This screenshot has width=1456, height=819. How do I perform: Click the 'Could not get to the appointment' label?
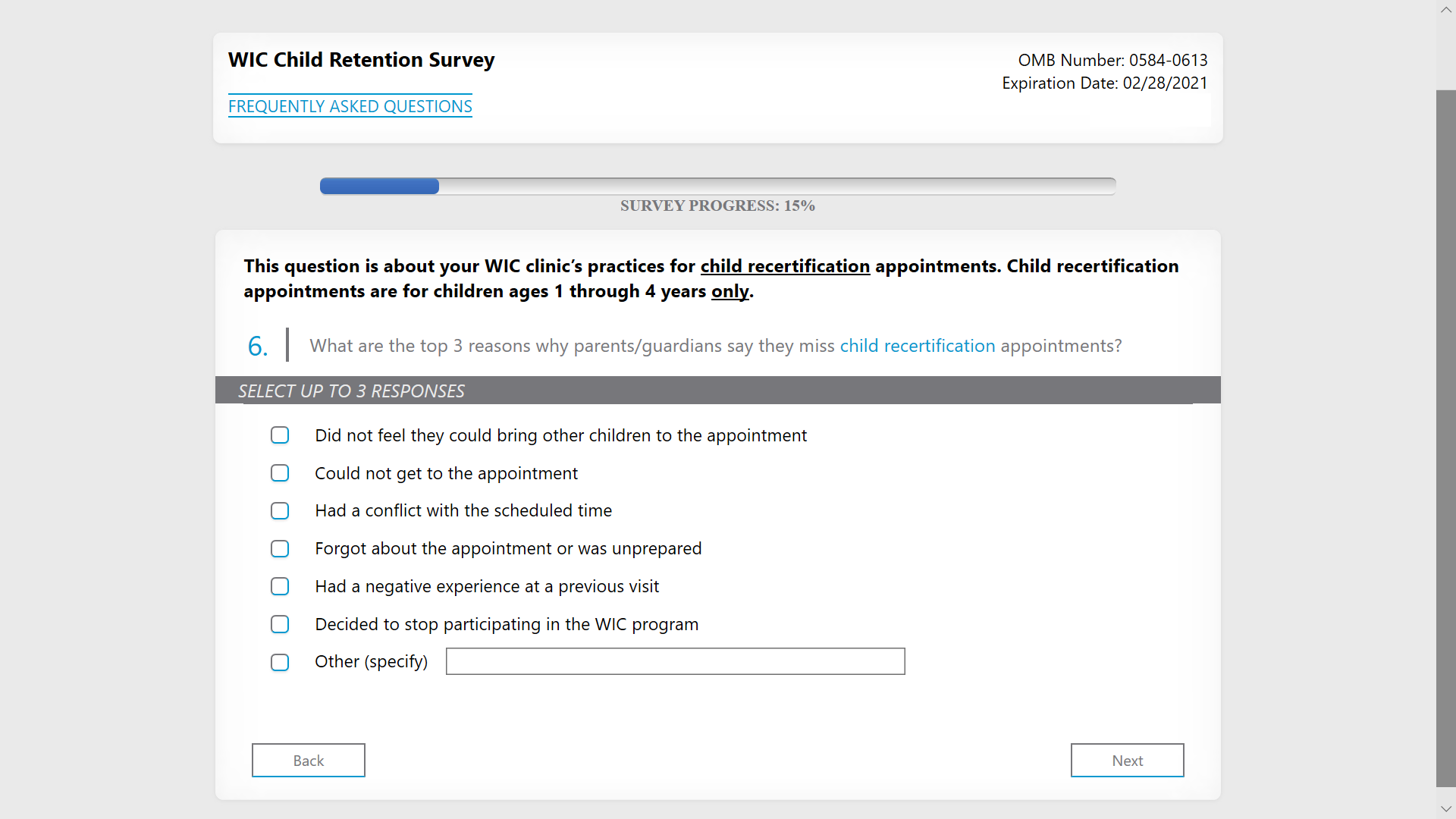pyautogui.click(x=446, y=473)
